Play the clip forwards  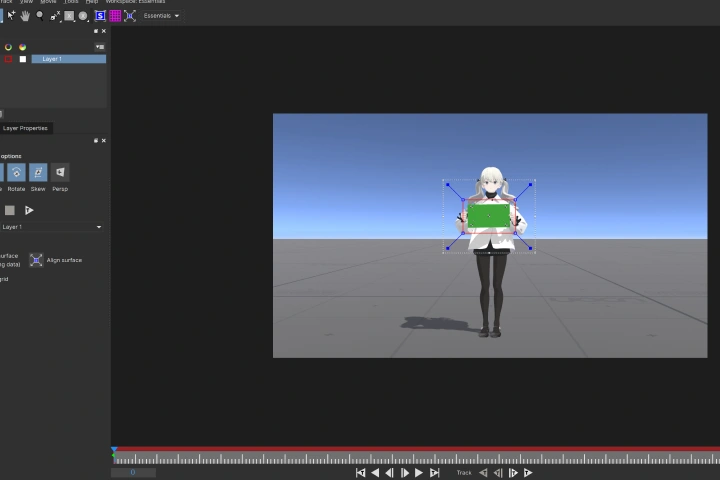pos(419,473)
